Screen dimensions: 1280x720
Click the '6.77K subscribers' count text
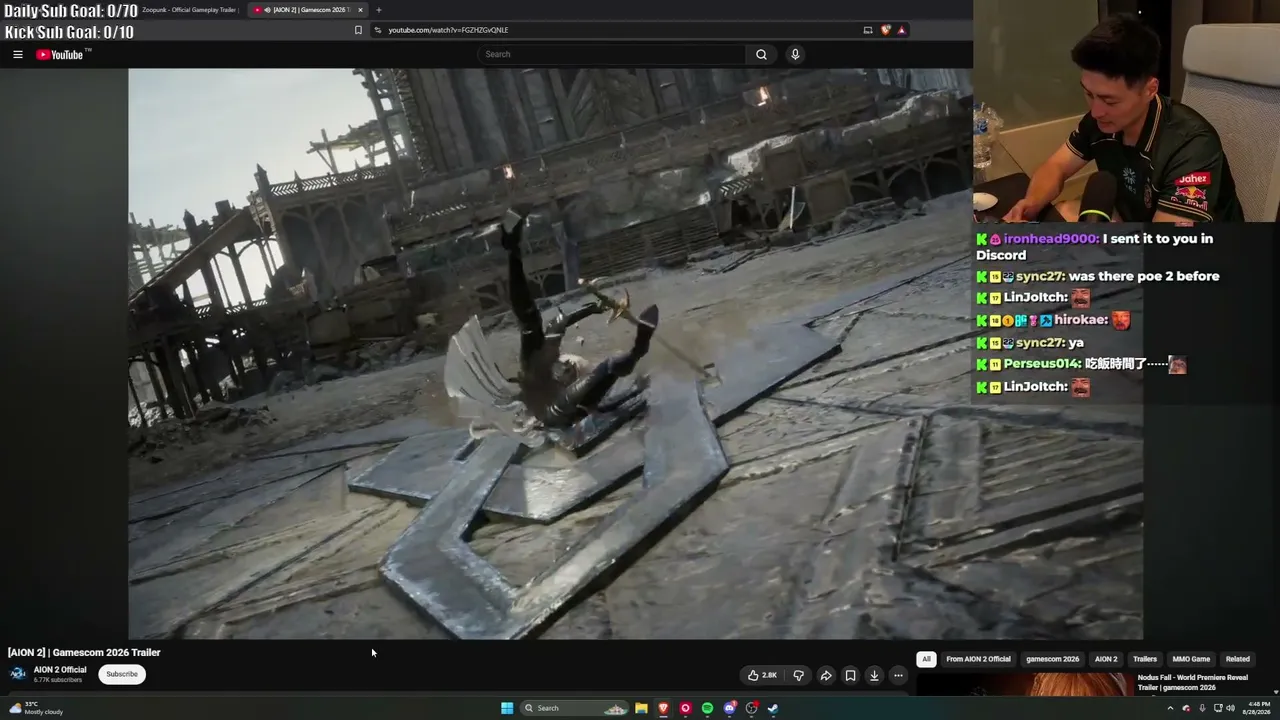pyautogui.click(x=58, y=680)
